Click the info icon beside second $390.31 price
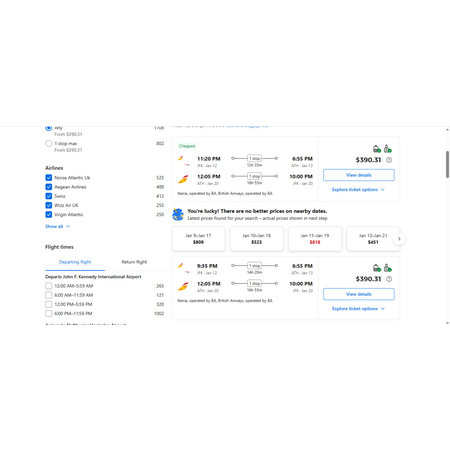The height and width of the screenshot is (450, 450). pos(389,279)
